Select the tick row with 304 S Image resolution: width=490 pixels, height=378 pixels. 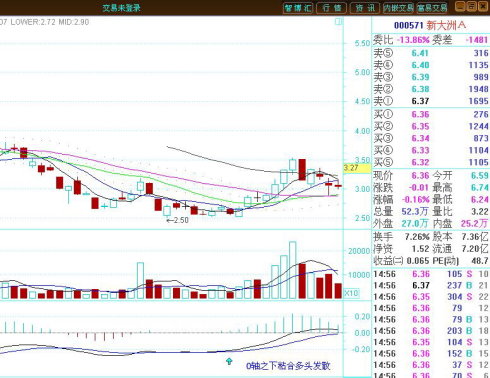point(431,297)
